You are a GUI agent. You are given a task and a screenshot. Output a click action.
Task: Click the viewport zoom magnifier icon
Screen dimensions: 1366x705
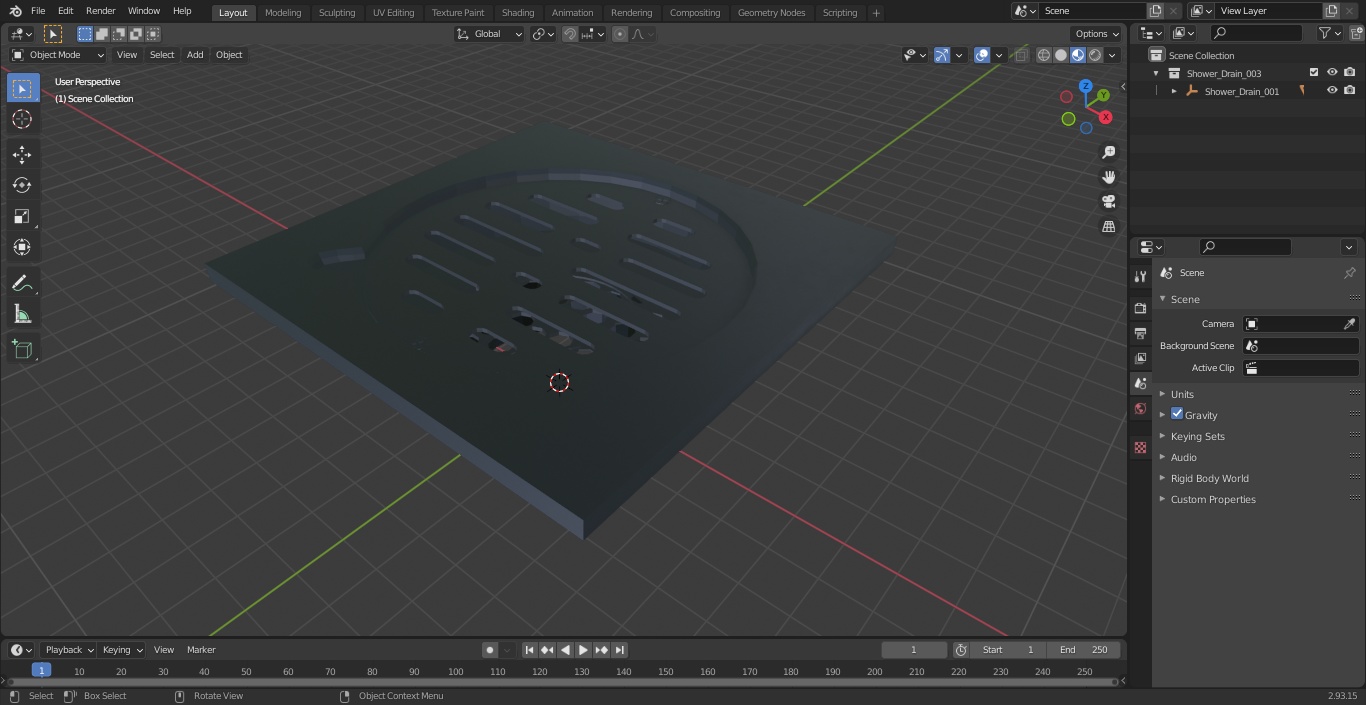[x=1108, y=152]
